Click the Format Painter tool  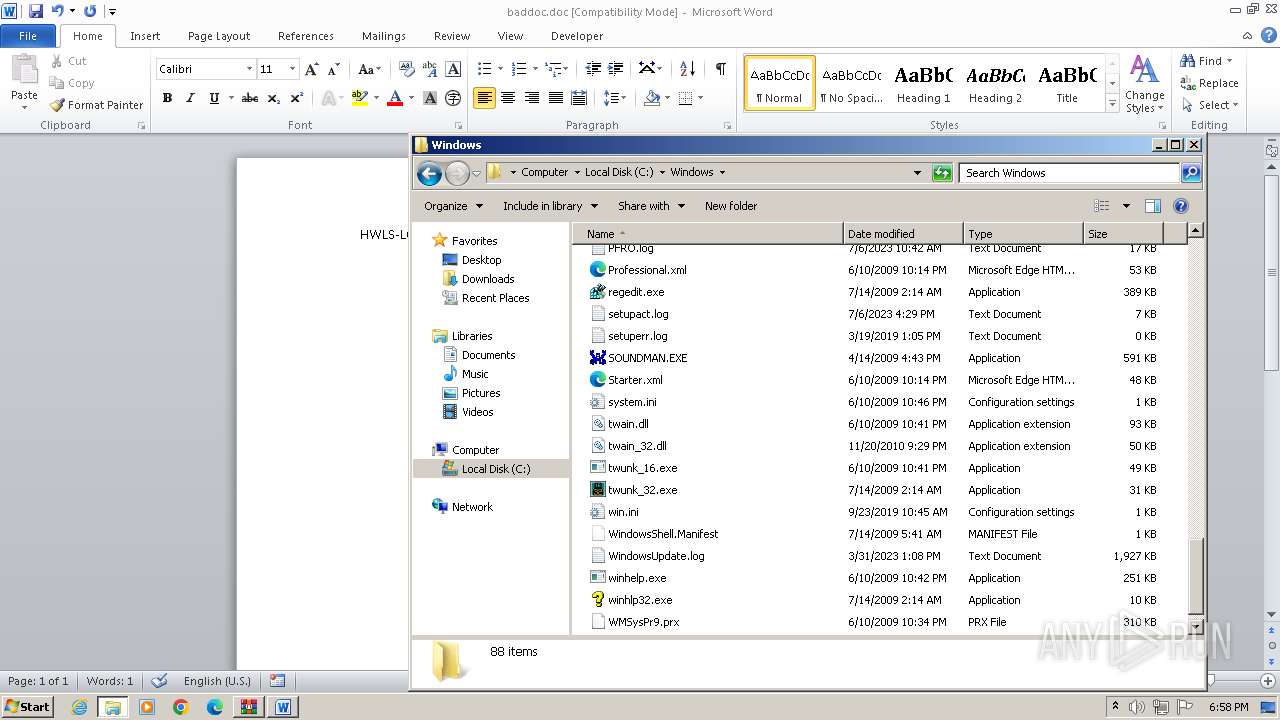pyautogui.click(x=97, y=105)
